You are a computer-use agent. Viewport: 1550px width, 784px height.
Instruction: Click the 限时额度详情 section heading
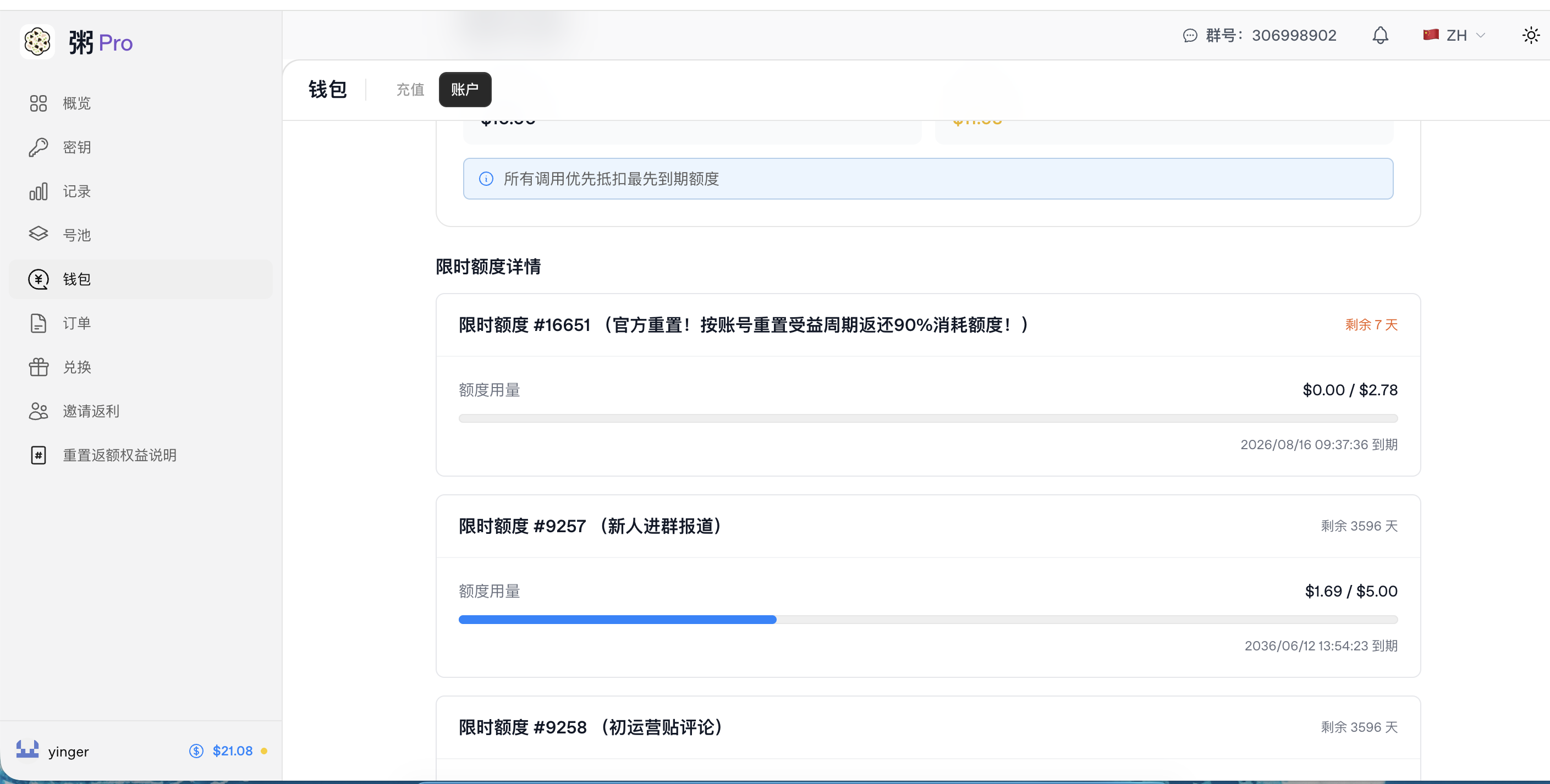click(x=488, y=266)
